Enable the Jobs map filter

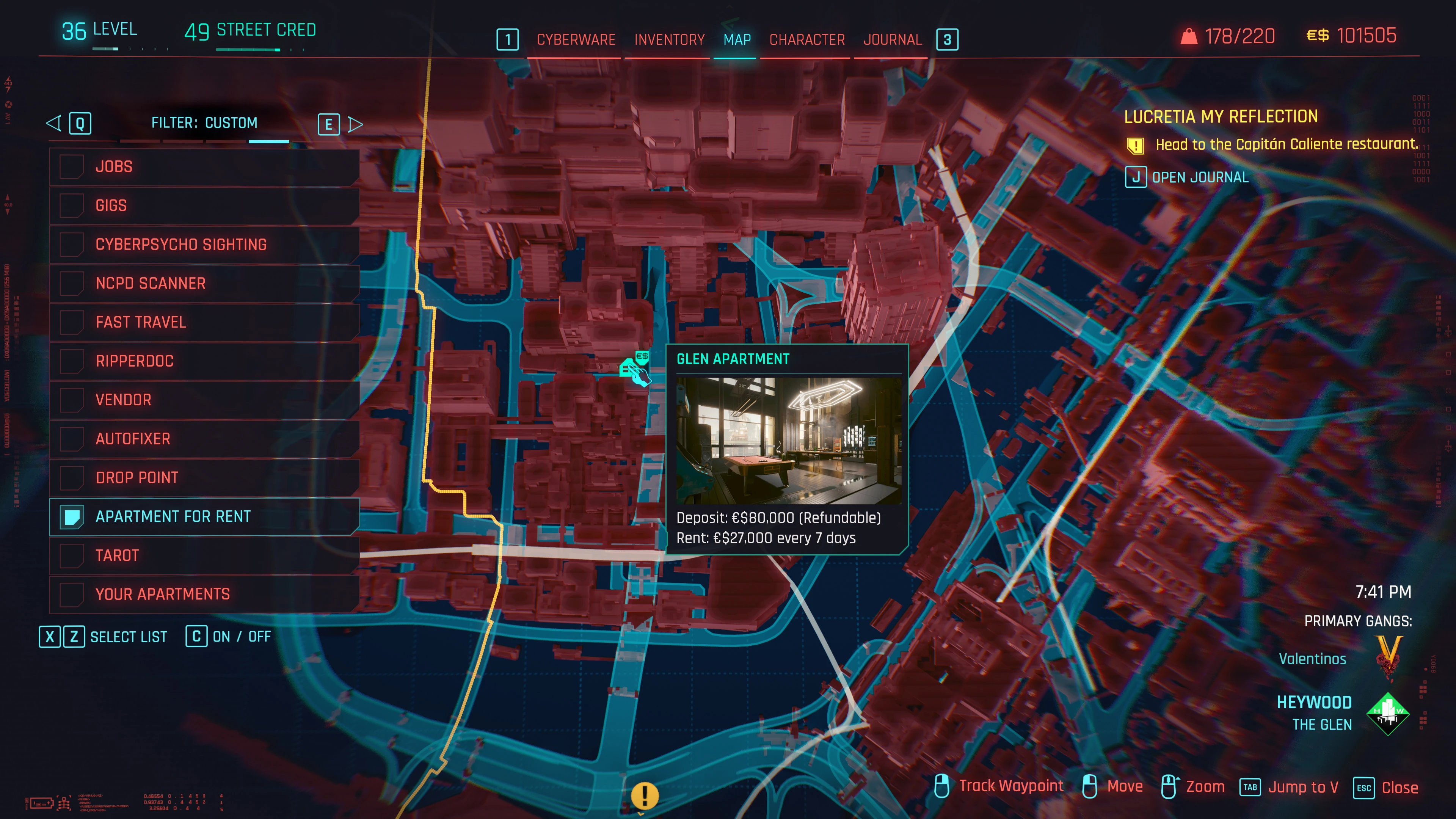(71, 166)
